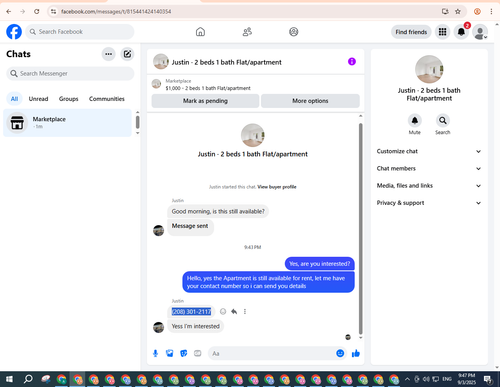
Task: Open the notifications bell icon
Action: click(461, 32)
